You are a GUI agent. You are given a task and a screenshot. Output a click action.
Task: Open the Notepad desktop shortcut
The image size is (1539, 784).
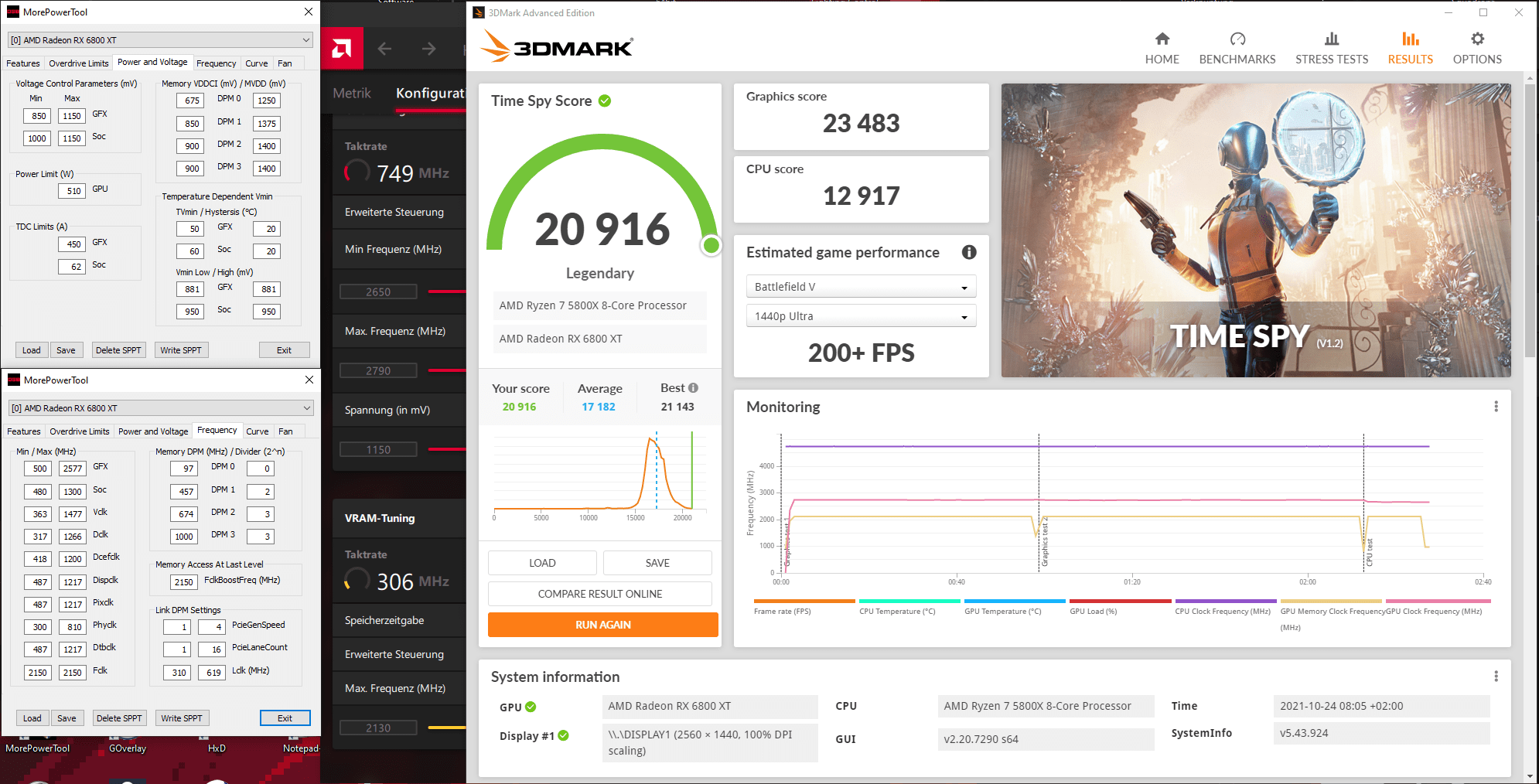click(x=301, y=748)
